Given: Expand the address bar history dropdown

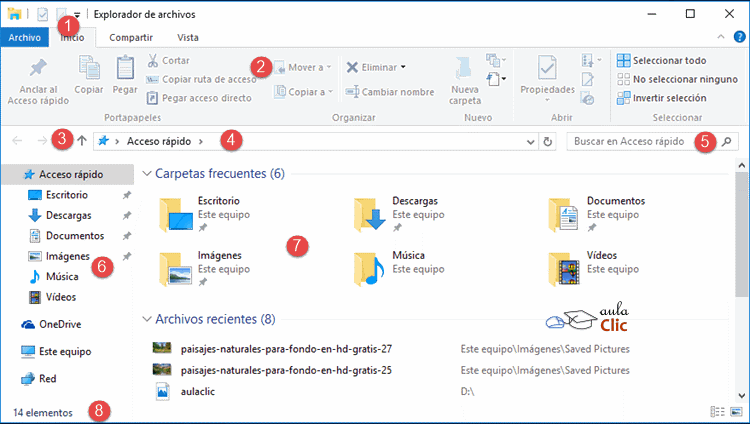Looking at the screenshot, I should (x=530, y=142).
